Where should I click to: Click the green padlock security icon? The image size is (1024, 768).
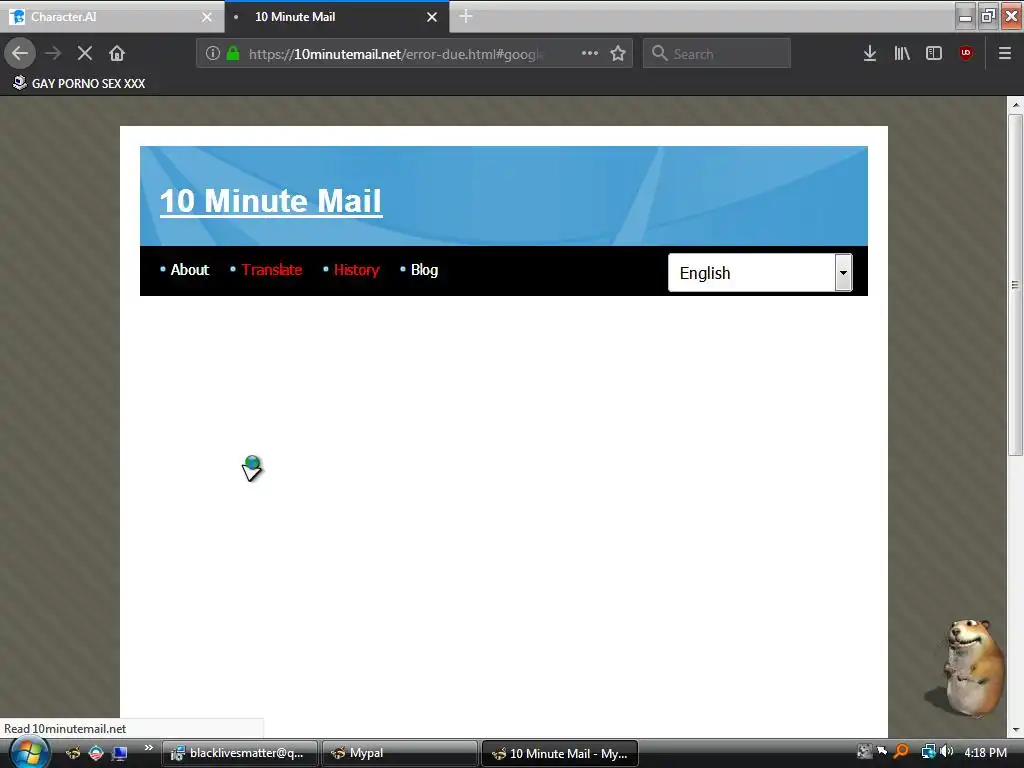point(232,53)
